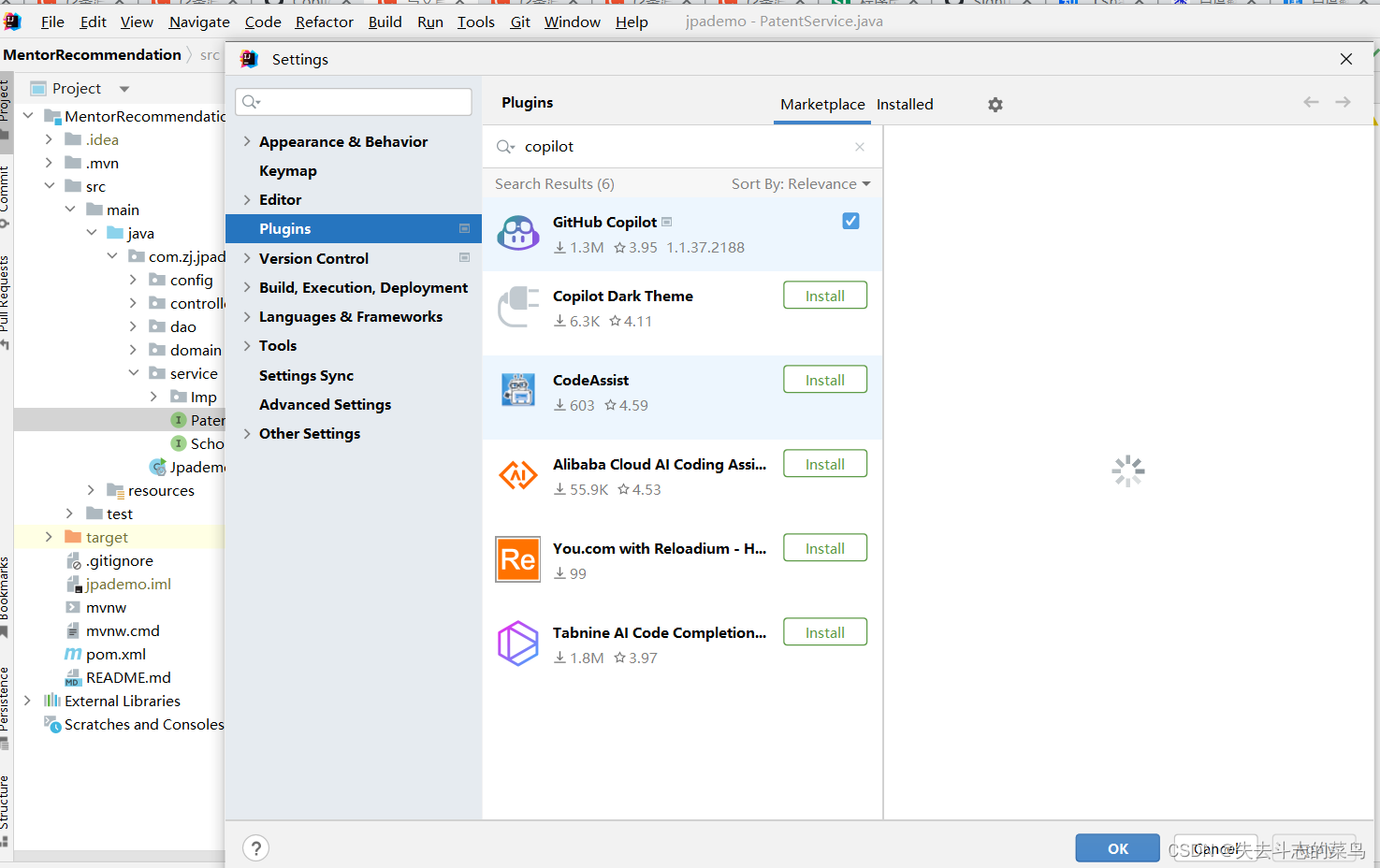Clear the copilot plugin search text
The height and width of the screenshot is (868, 1380).
pyautogui.click(x=860, y=147)
